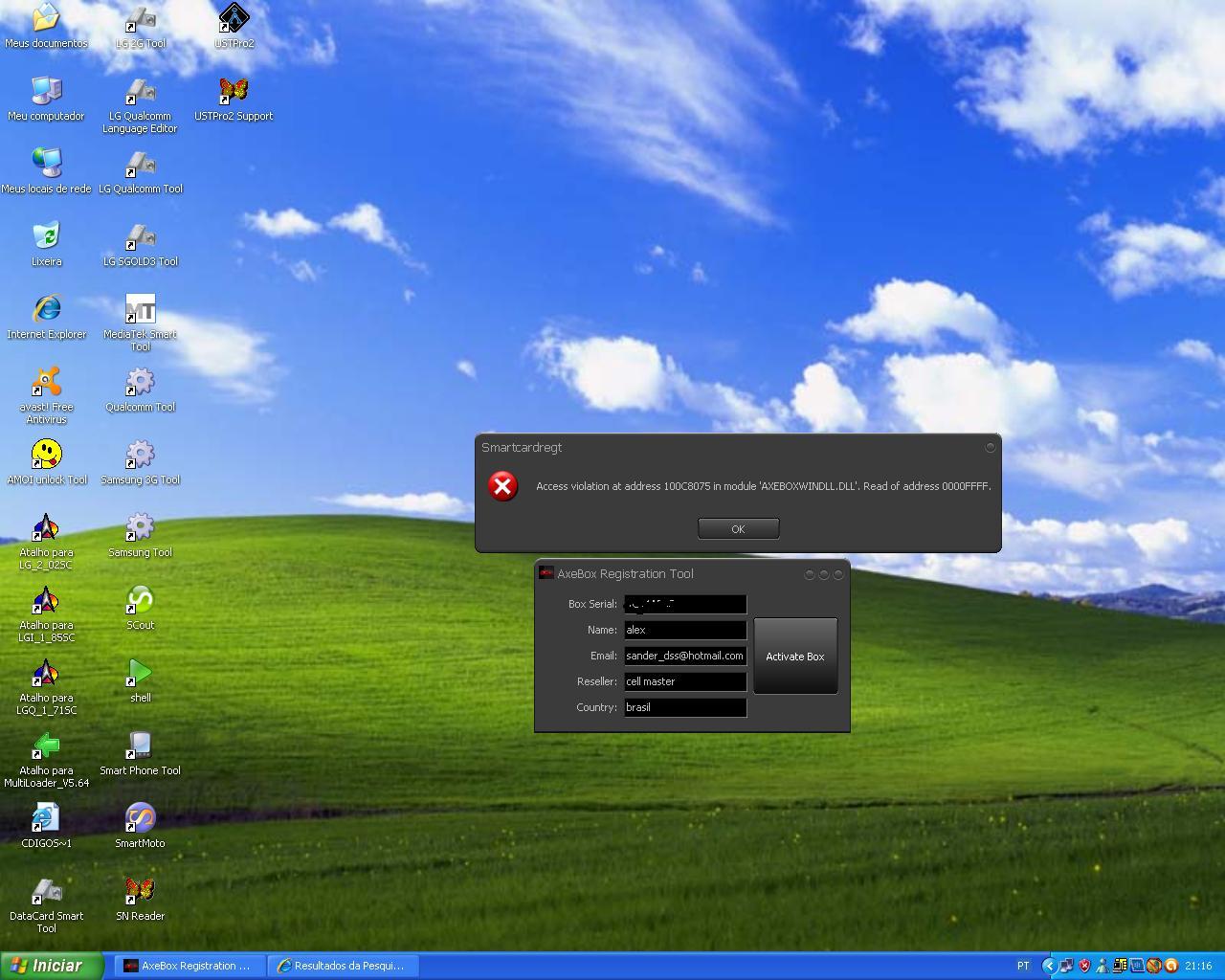Viewport: 1225px width, 980px height.
Task: Open the USTPro2 desktop icon
Action: [x=234, y=19]
